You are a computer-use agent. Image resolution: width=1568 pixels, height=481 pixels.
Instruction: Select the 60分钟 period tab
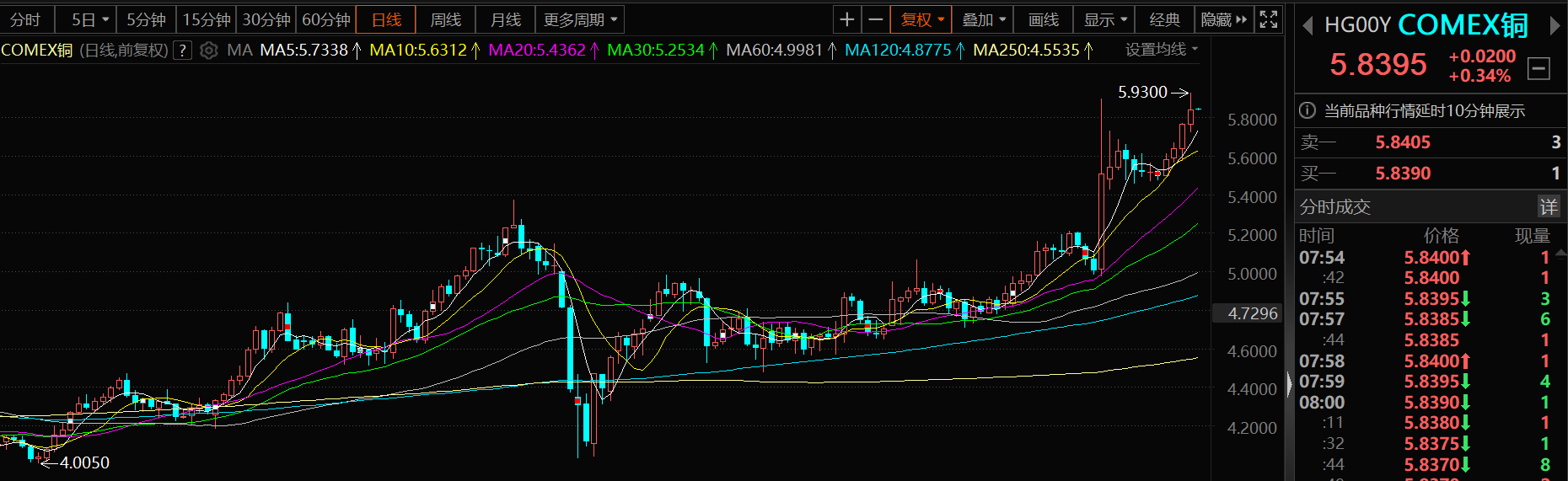pos(326,19)
